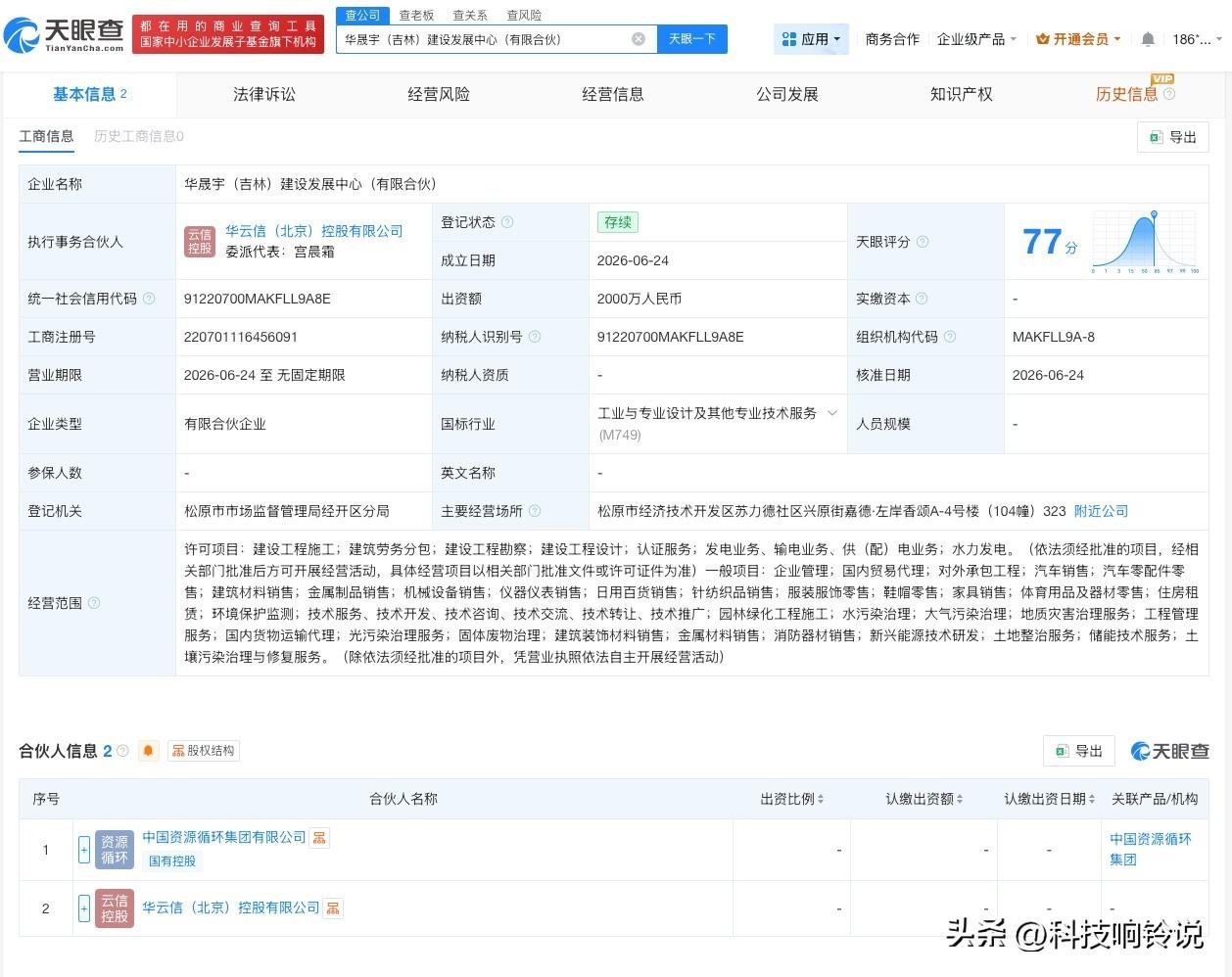Open 股权结构 button
The image size is (1232, 977).
tap(203, 751)
